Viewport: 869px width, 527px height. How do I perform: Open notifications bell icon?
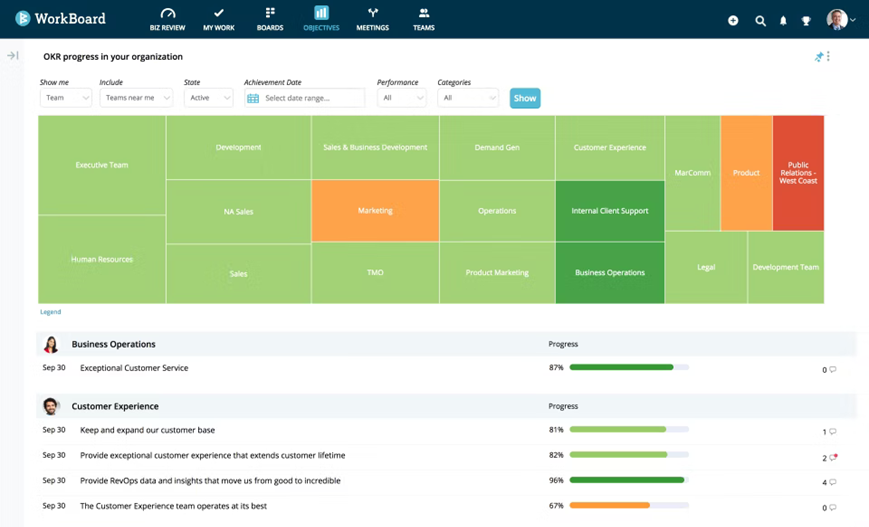[783, 21]
